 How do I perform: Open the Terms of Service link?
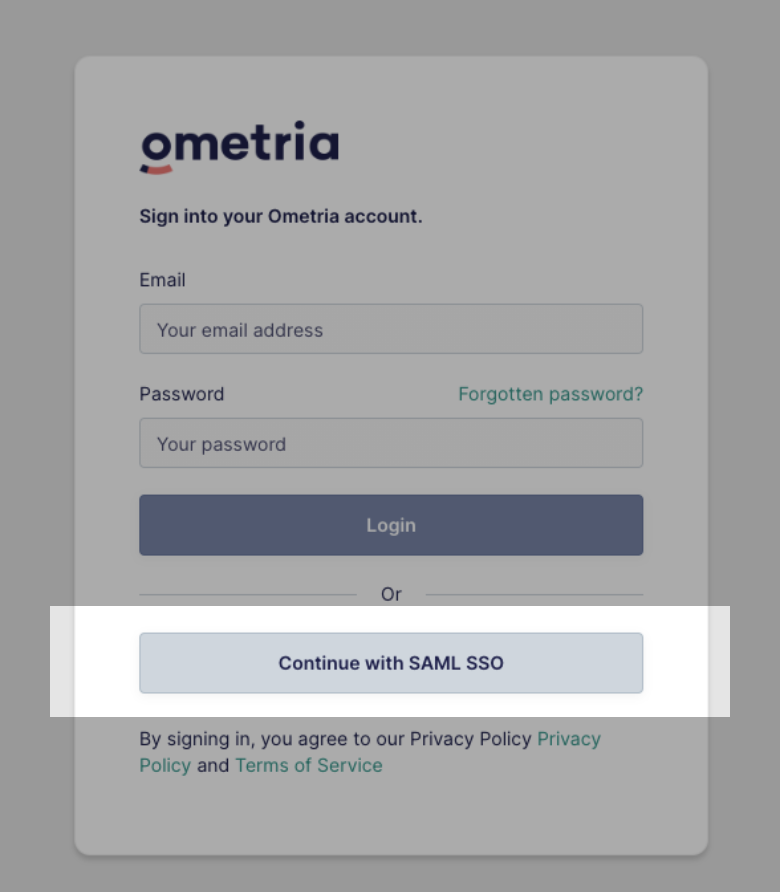tap(309, 765)
